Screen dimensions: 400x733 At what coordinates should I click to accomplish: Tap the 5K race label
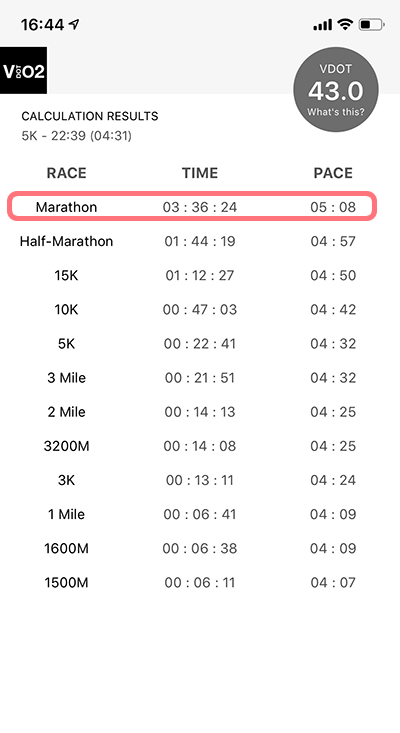coord(66,344)
